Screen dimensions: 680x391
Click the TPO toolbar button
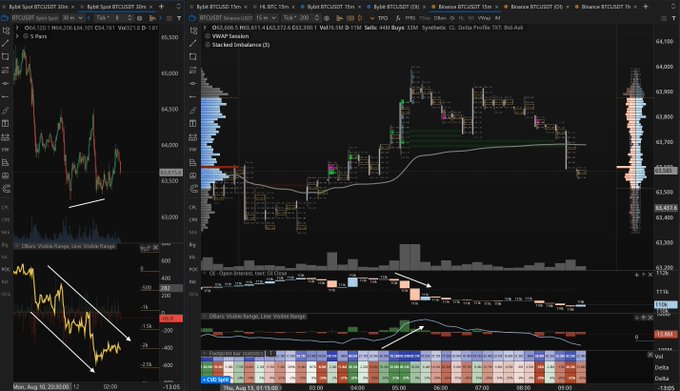tap(382, 18)
